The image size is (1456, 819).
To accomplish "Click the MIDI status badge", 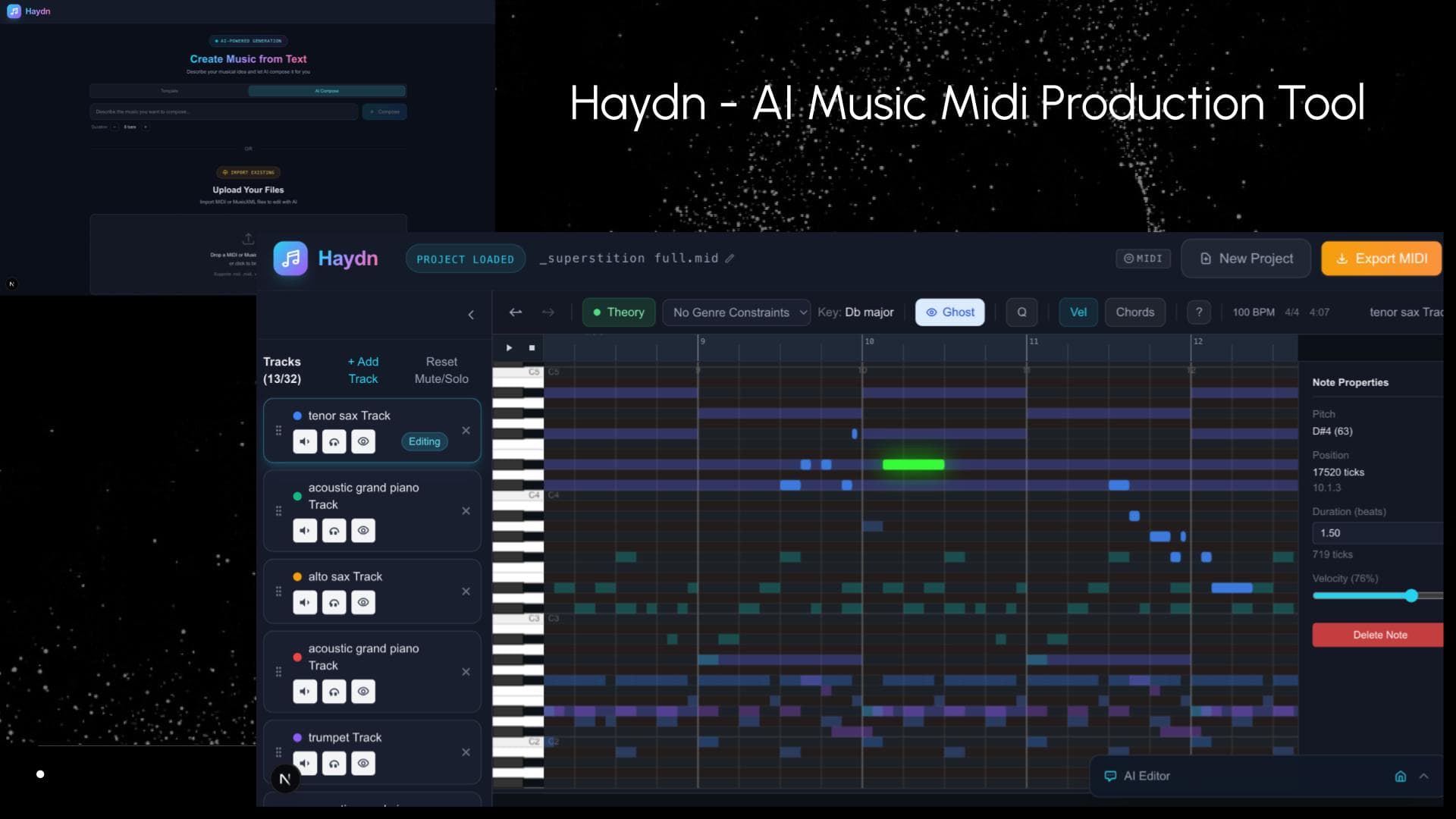I will point(1143,259).
